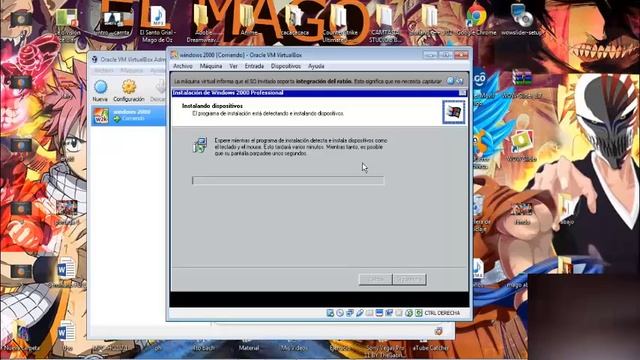Open the Máquina menu in VM window

pos(211,66)
